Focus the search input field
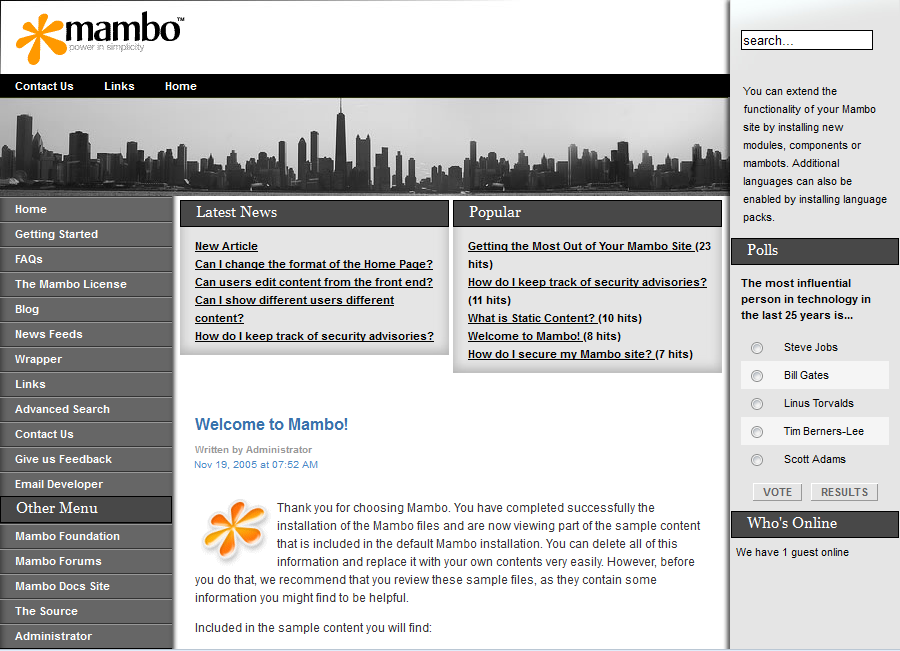This screenshot has width=900, height=651. pos(806,40)
